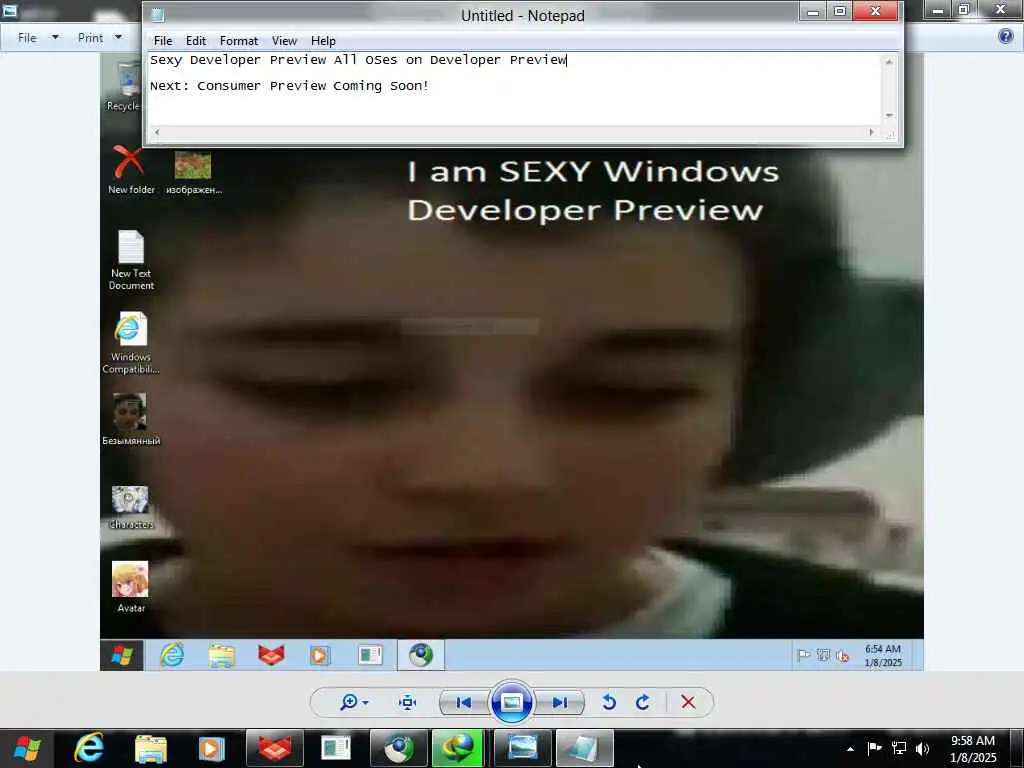Open the Notepad Help menu

pyautogui.click(x=323, y=40)
